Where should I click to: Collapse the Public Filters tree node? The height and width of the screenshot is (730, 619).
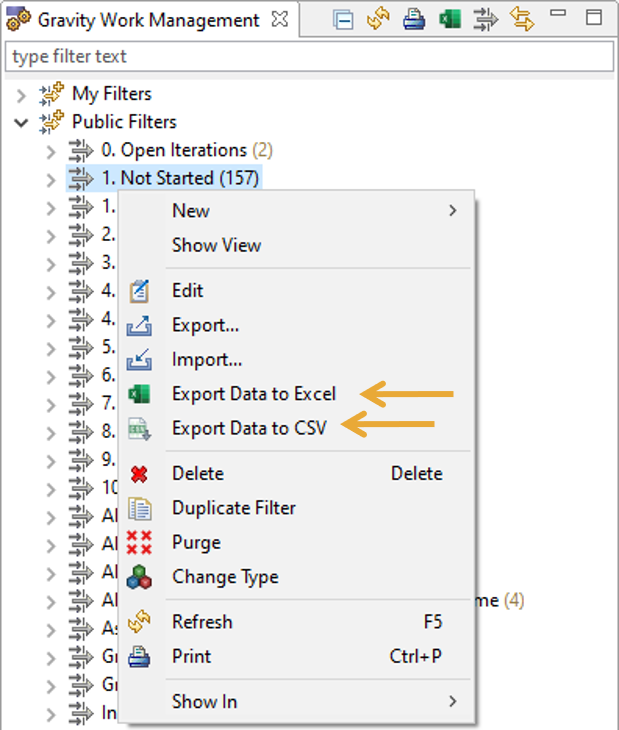pyautogui.click(x=22, y=123)
